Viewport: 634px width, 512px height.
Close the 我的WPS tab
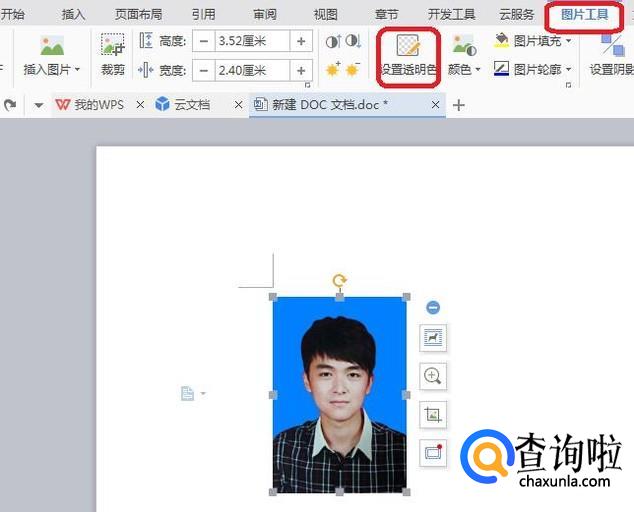[x=140, y=105]
